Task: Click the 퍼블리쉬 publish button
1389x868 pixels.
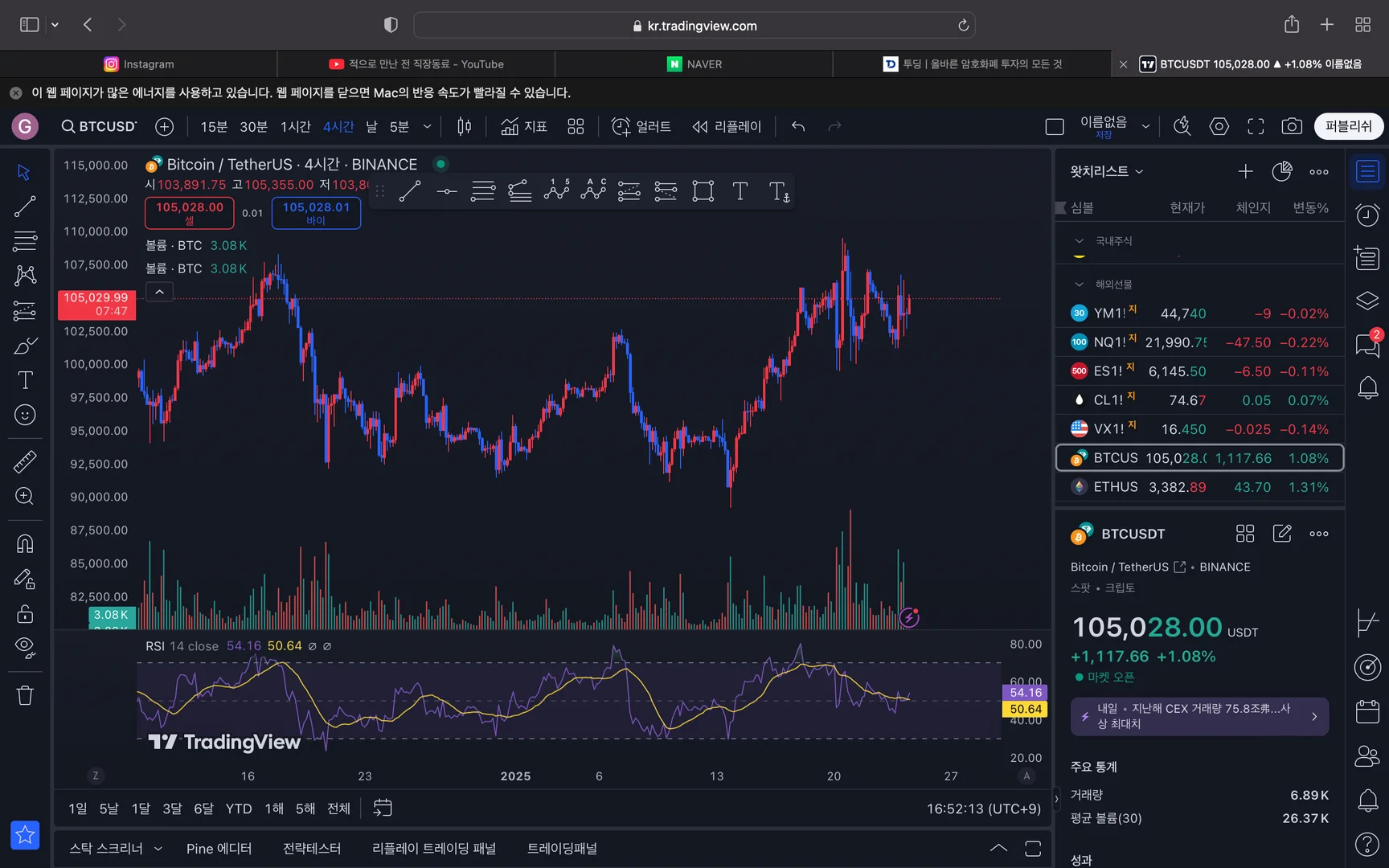Action: 1349,126
